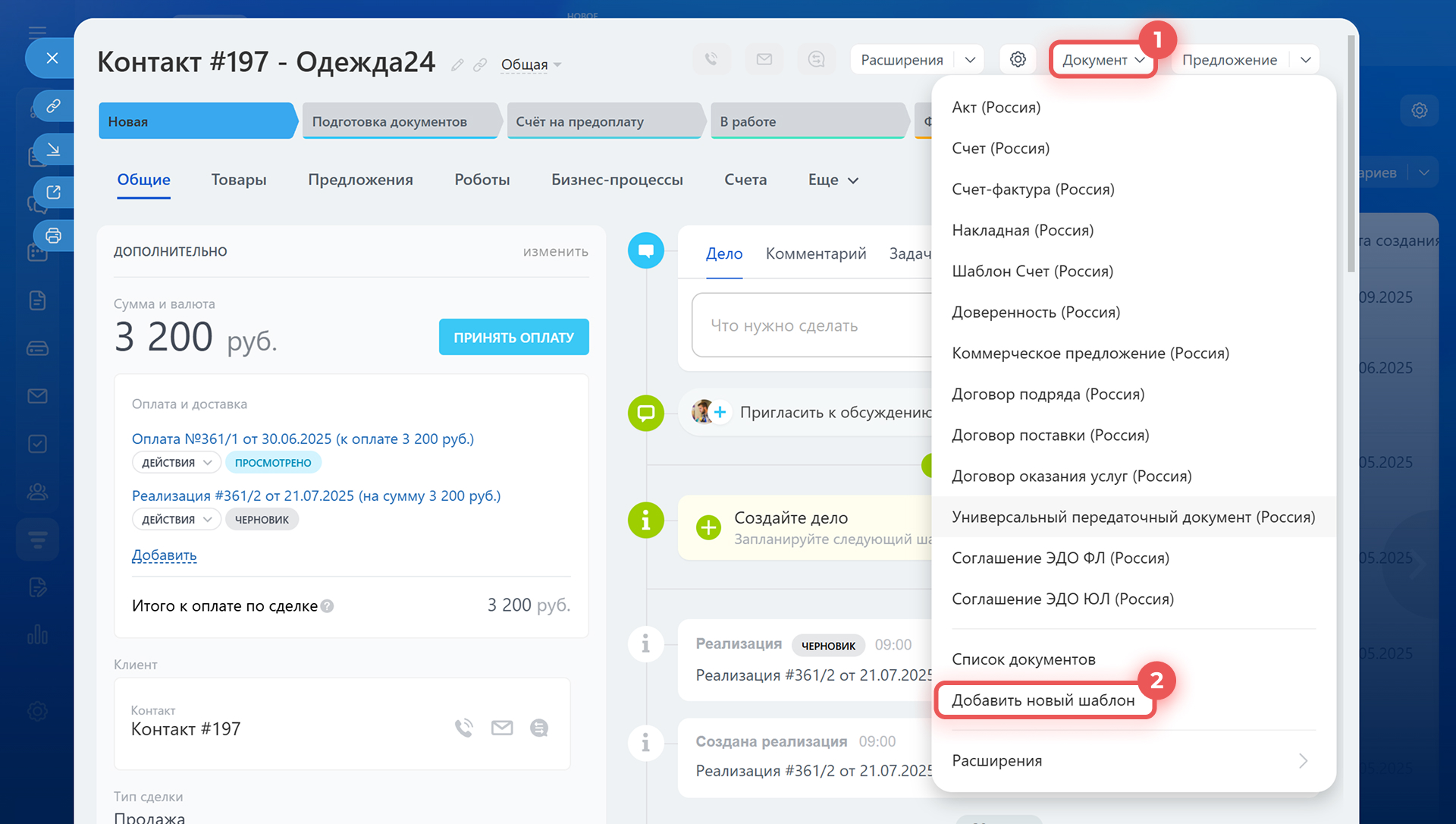Click the pencil icon next to contact title
Image resolution: width=1456 pixels, height=824 pixels.
click(457, 65)
